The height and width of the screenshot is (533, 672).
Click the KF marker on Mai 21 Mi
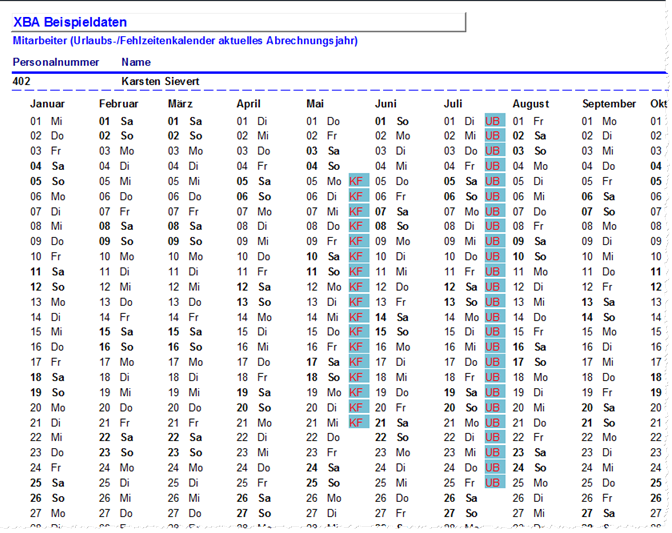point(359,423)
